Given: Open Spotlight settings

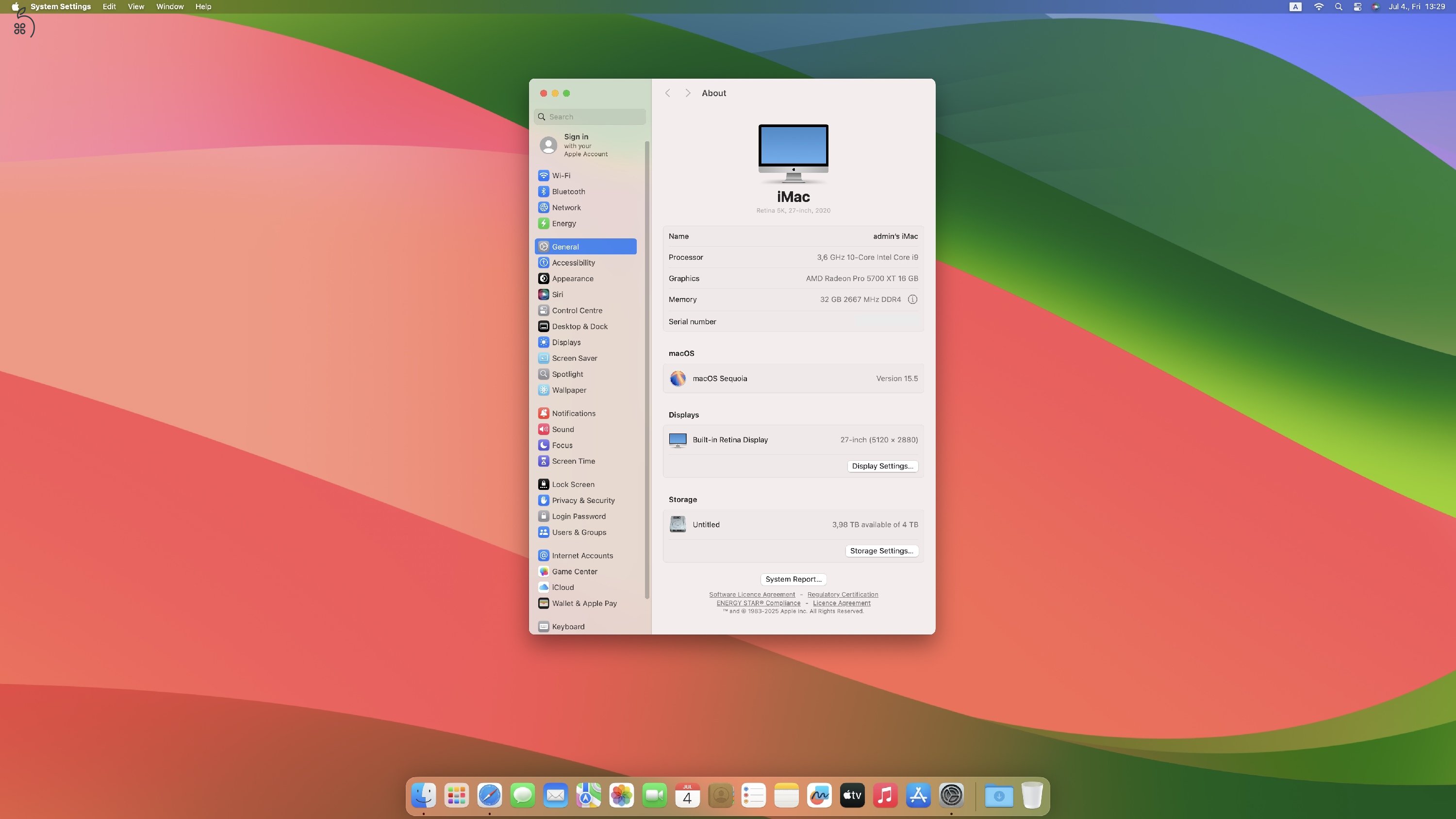Looking at the screenshot, I should (585, 374).
